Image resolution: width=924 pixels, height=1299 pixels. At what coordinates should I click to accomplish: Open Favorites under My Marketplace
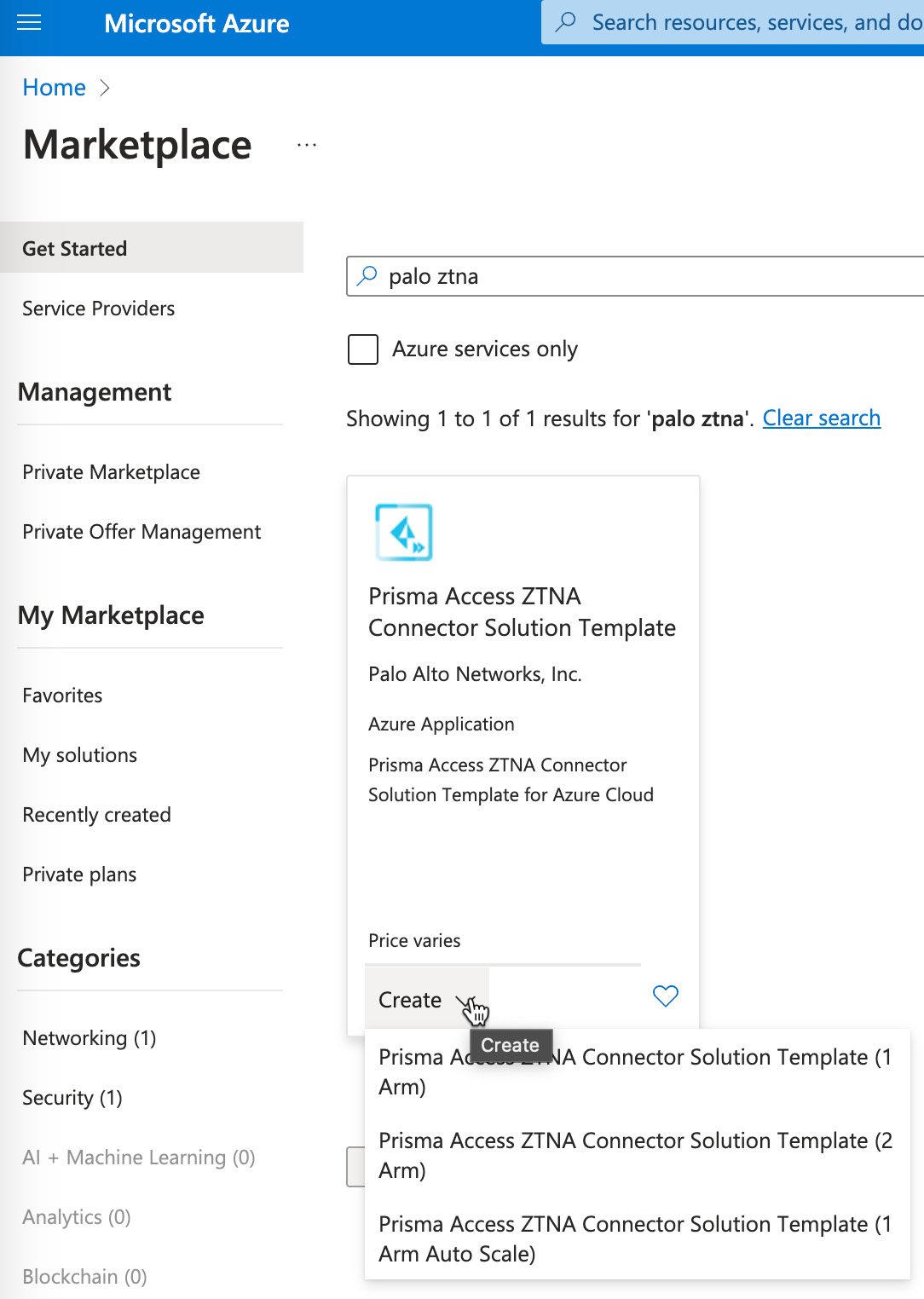pos(62,696)
